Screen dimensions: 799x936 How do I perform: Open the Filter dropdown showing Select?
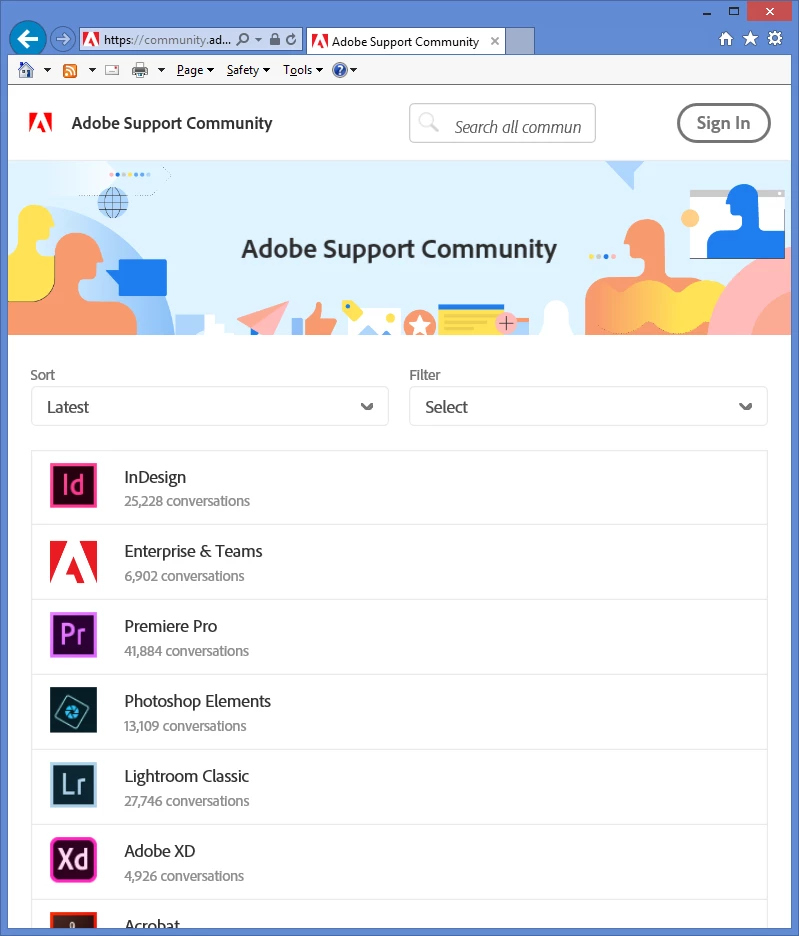588,407
